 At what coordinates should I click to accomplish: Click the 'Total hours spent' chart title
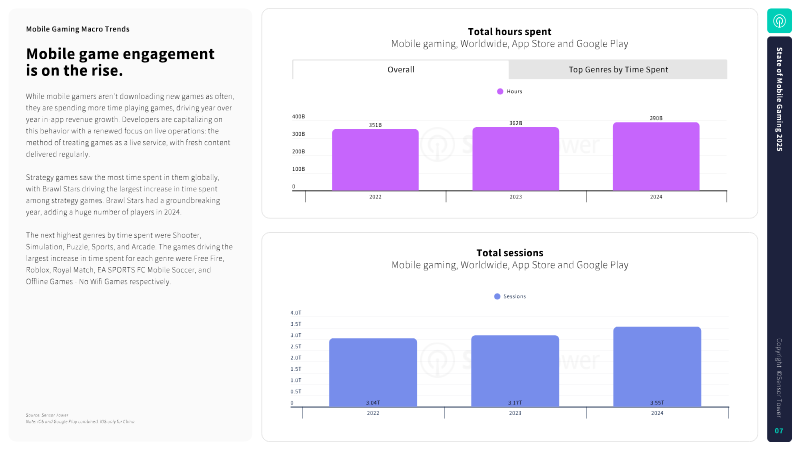tap(510, 32)
